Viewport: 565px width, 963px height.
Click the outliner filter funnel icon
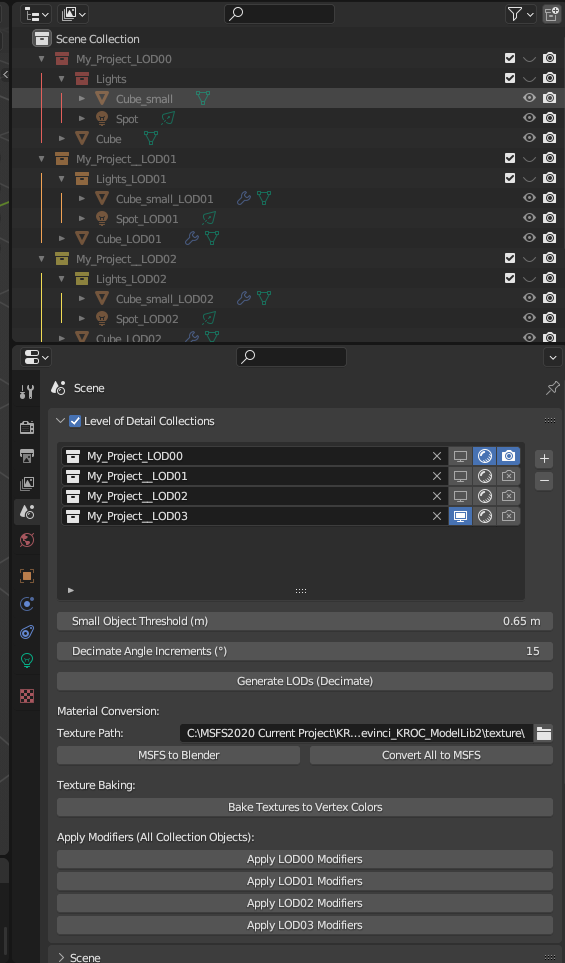pyautogui.click(x=520, y=14)
